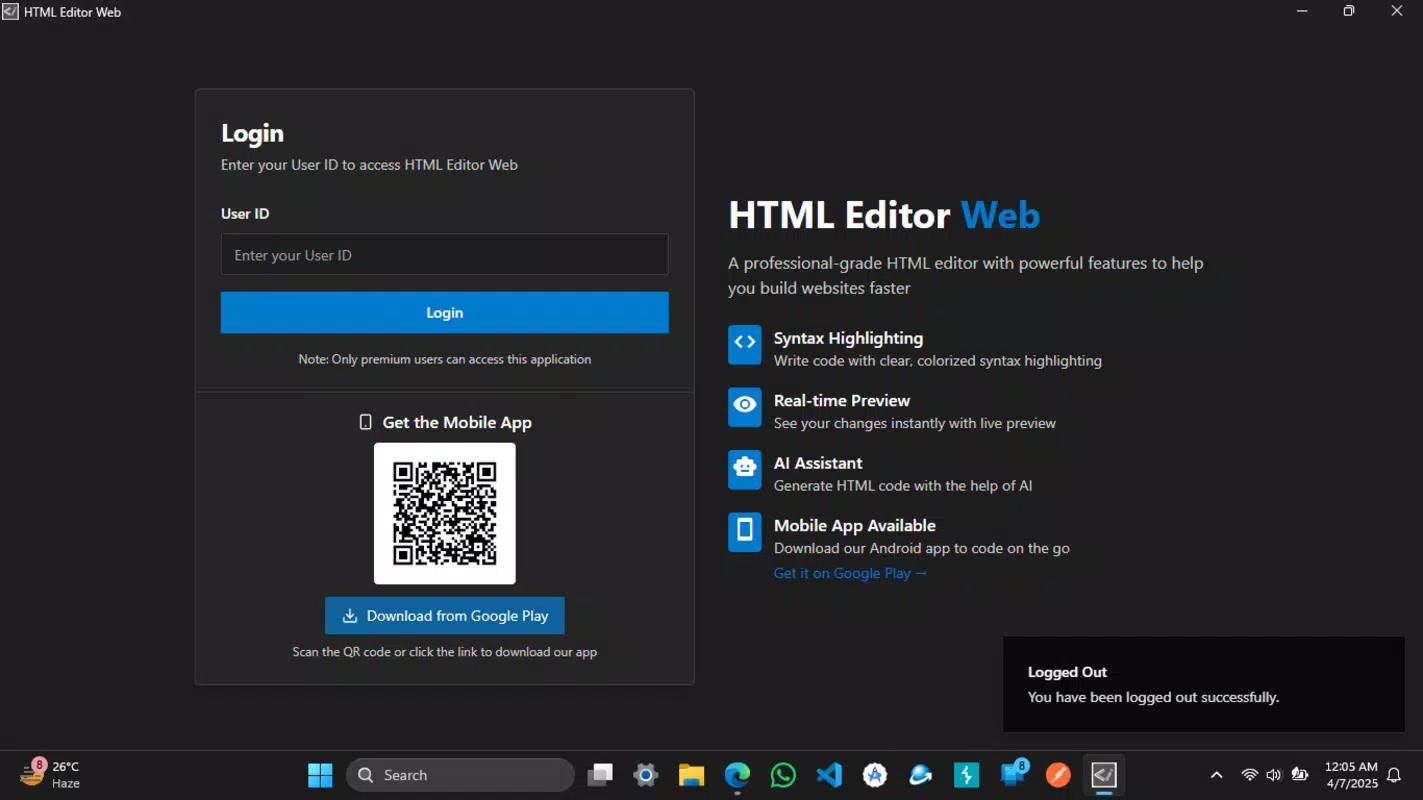Click 'Enter your User ID to access' subtitle
The image size is (1423, 800).
pos(369,165)
